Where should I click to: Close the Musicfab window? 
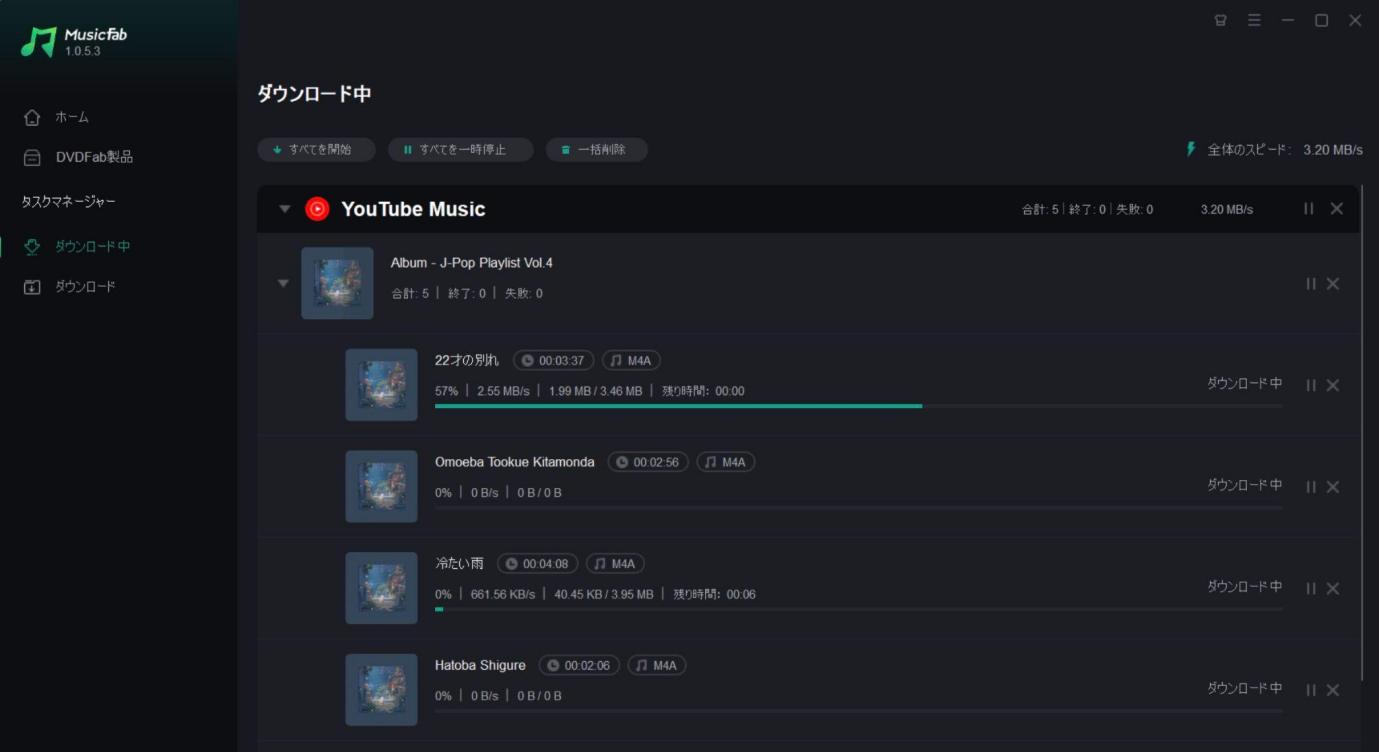coord(1355,20)
